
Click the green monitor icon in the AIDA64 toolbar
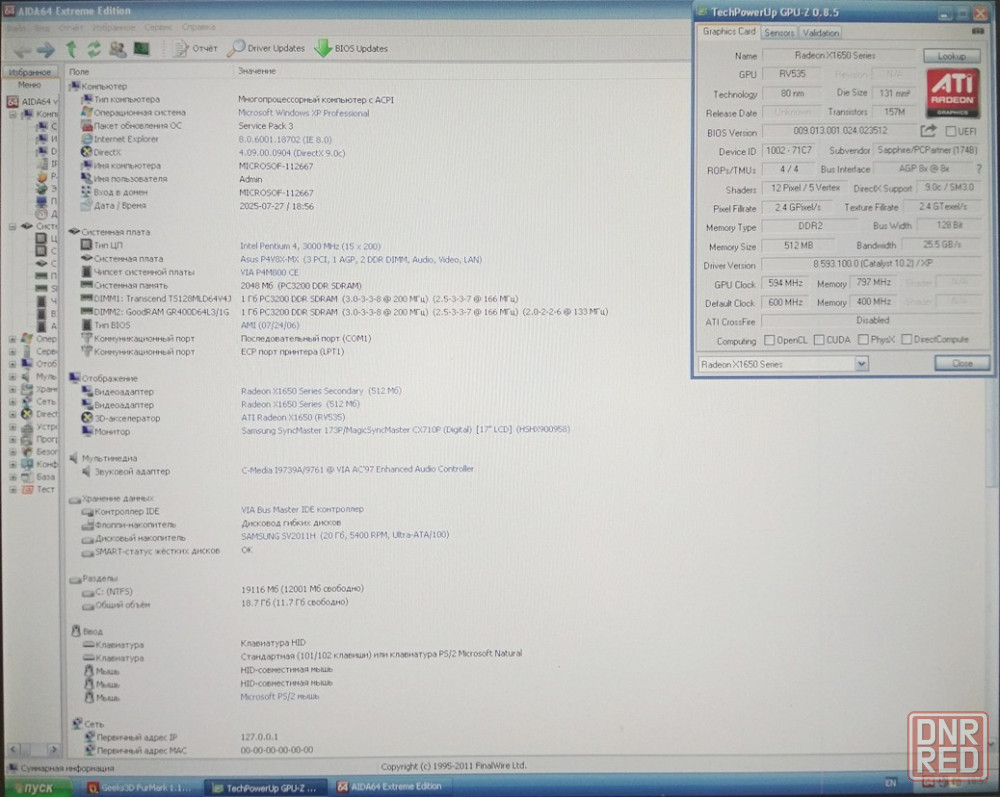click(x=141, y=48)
